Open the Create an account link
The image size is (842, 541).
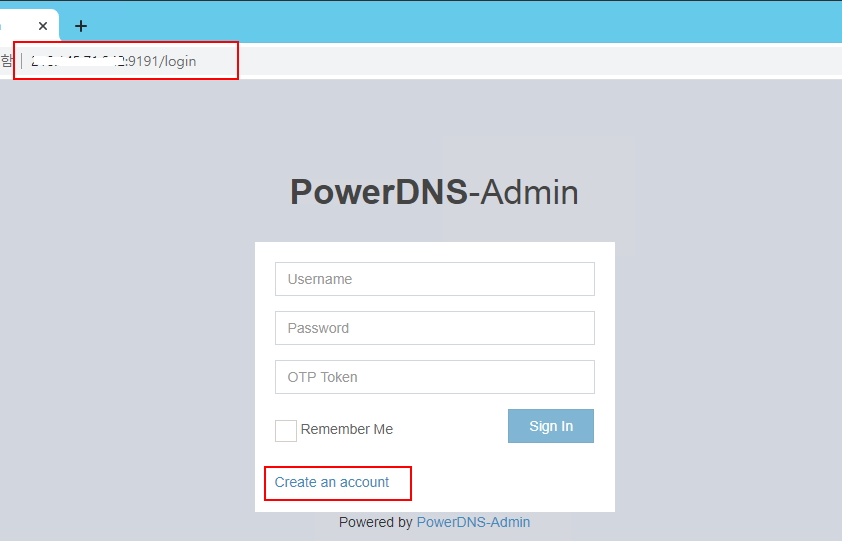click(332, 482)
